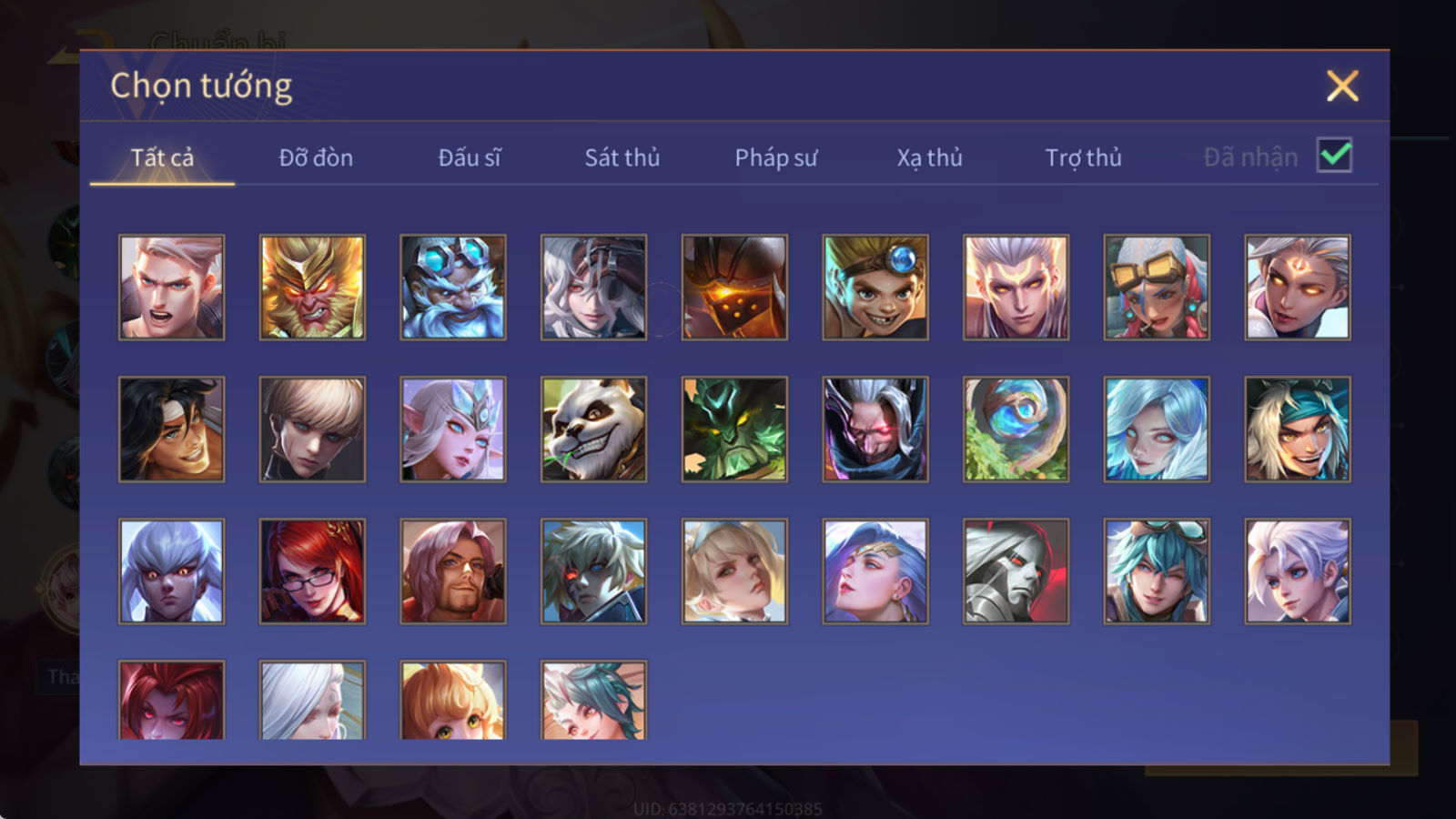Pick the panda hero portrait

[593, 430]
